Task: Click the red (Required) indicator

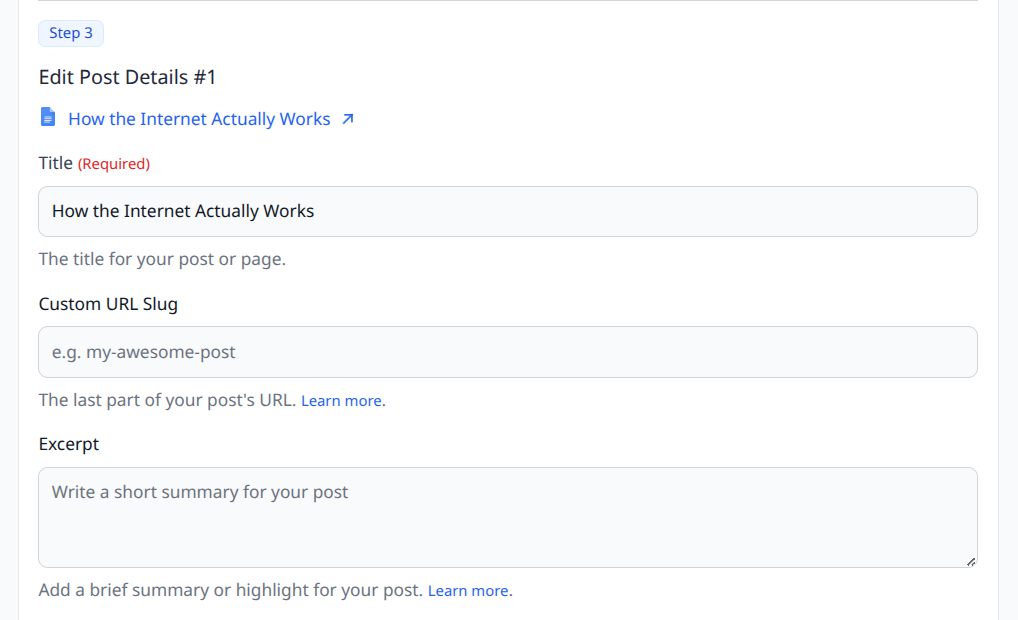Action: tap(114, 164)
